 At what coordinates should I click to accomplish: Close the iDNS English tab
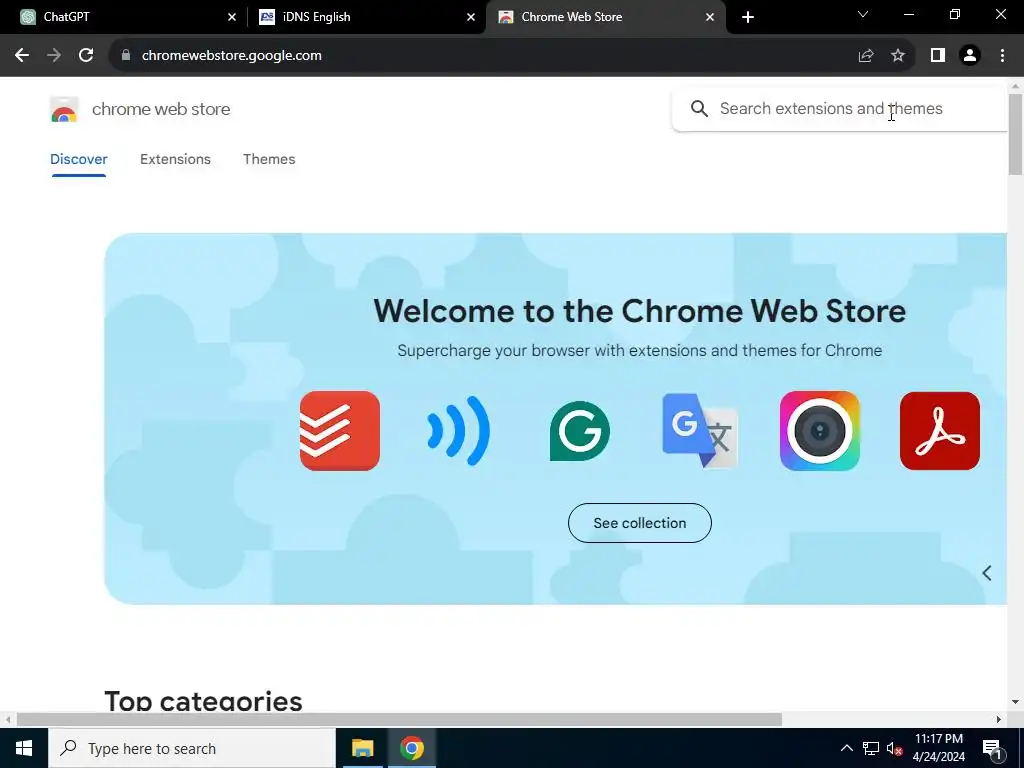click(471, 17)
